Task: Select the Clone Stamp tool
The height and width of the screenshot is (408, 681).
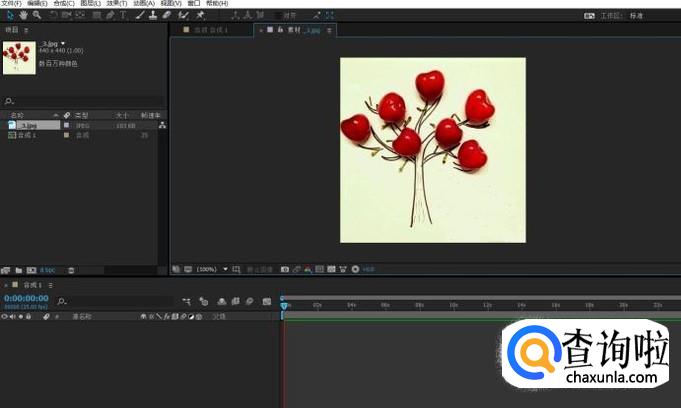Action: pyautogui.click(x=153, y=15)
